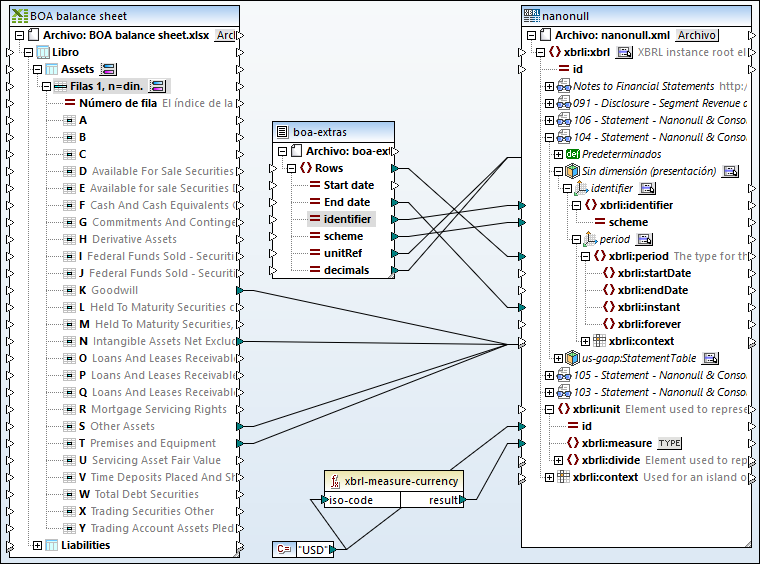The height and width of the screenshot is (564, 760).
Task: Click the settings icon next to Assets
Action: 109,69
